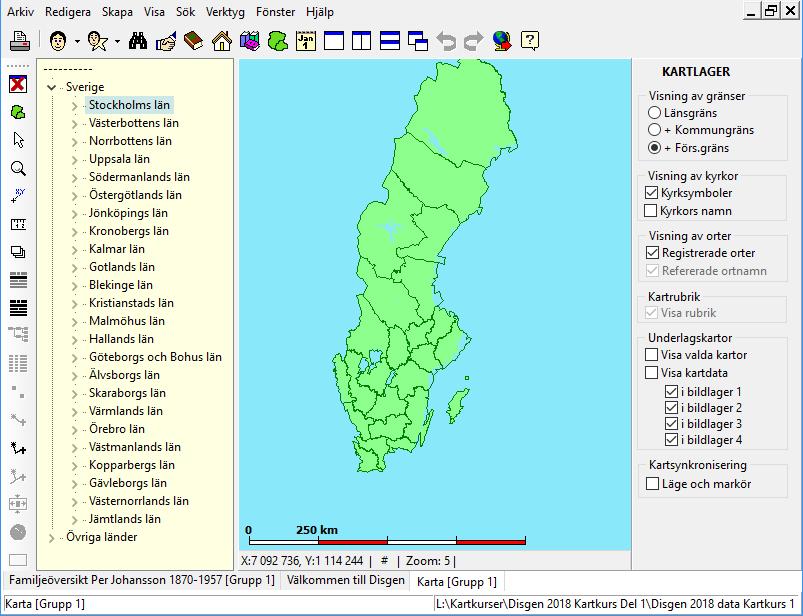
Task: Click Gotland island on the map
Action: (458, 405)
